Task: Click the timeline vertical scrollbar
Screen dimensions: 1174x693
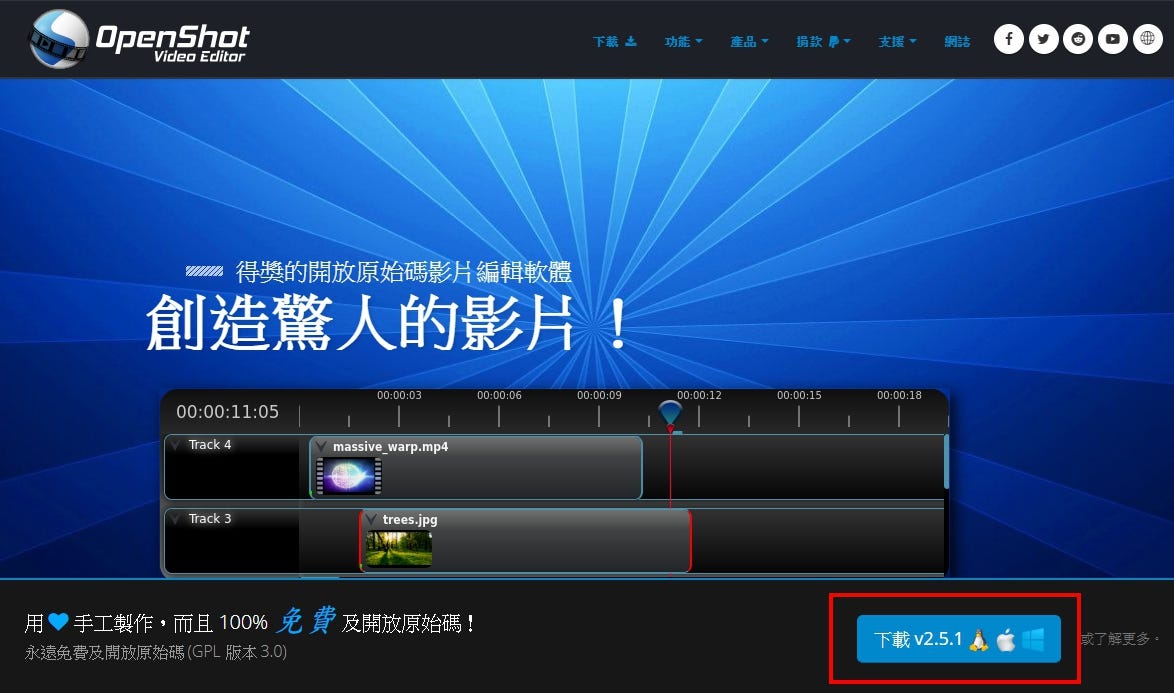Action: click(x=946, y=462)
